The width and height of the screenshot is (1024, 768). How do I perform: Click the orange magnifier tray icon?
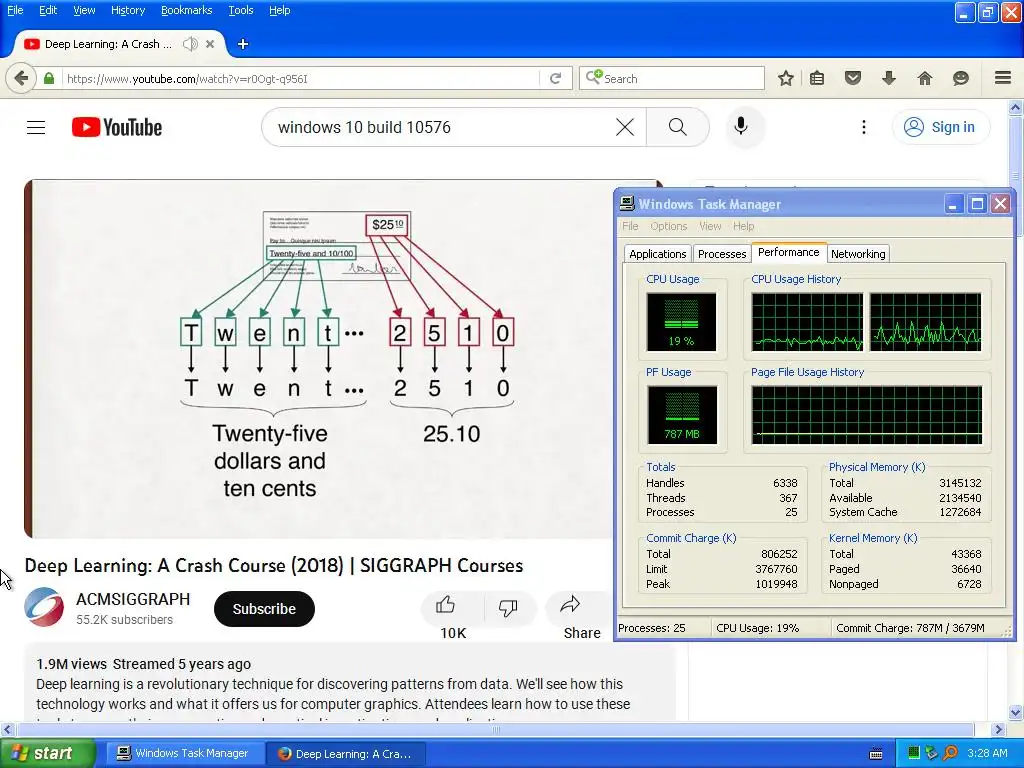coord(951,753)
